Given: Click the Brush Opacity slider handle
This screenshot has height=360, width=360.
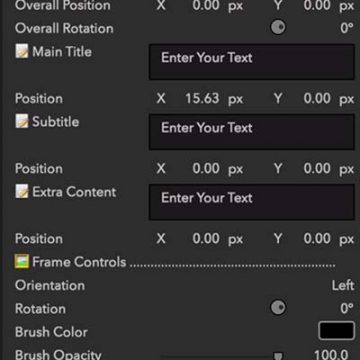Looking at the screenshot, I should point(278,356).
